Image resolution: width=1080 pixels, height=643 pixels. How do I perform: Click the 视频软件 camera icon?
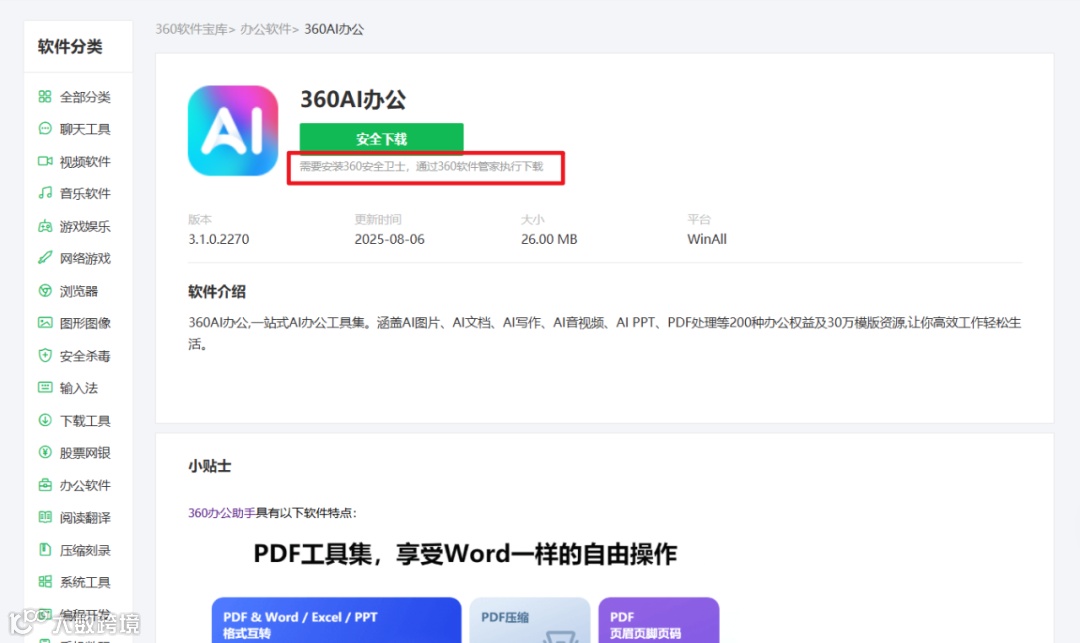pos(45,161)
